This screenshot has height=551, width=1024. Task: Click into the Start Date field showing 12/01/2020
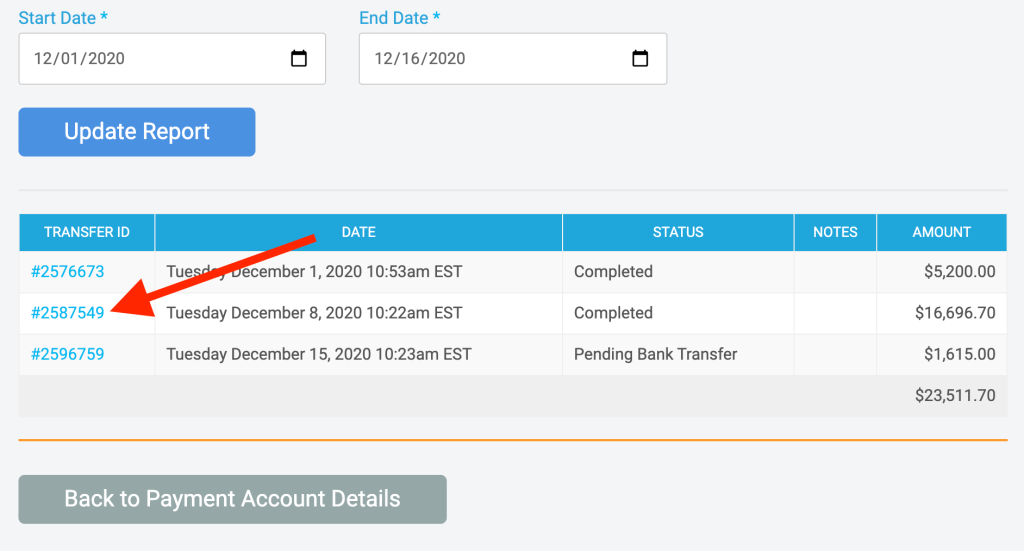point(172,59)
